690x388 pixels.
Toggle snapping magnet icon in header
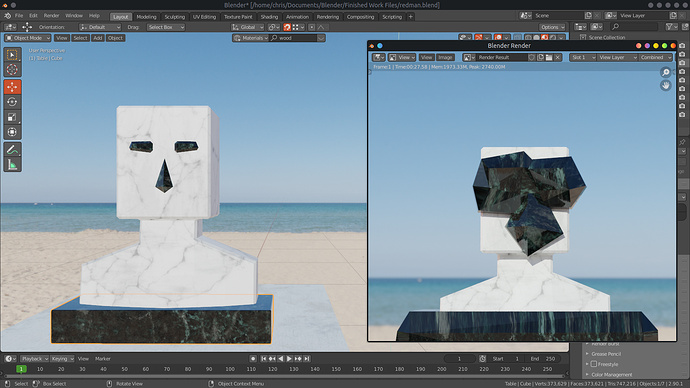[x=287, y=27]
